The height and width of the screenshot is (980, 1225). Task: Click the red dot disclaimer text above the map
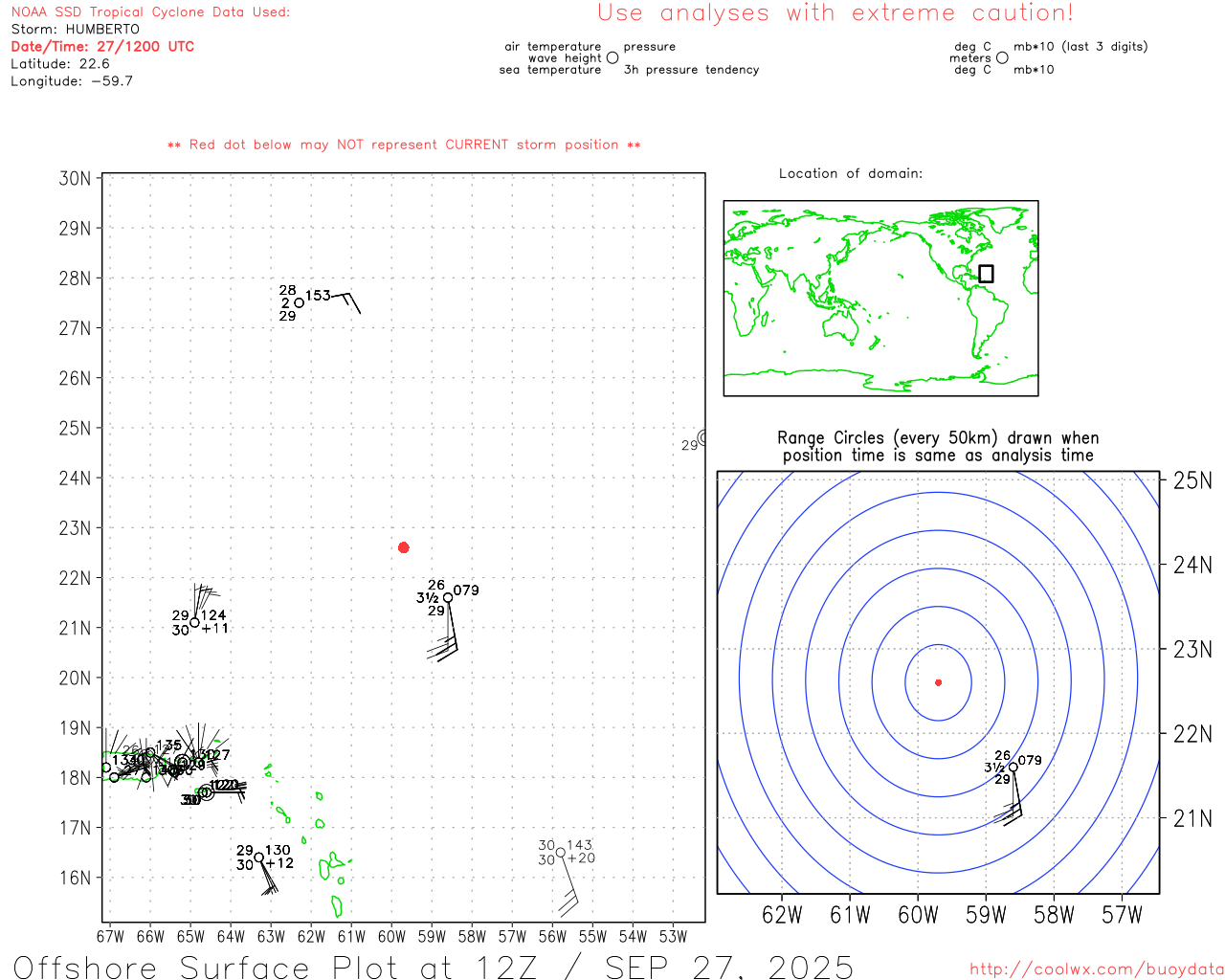click(x=404, y=145)
